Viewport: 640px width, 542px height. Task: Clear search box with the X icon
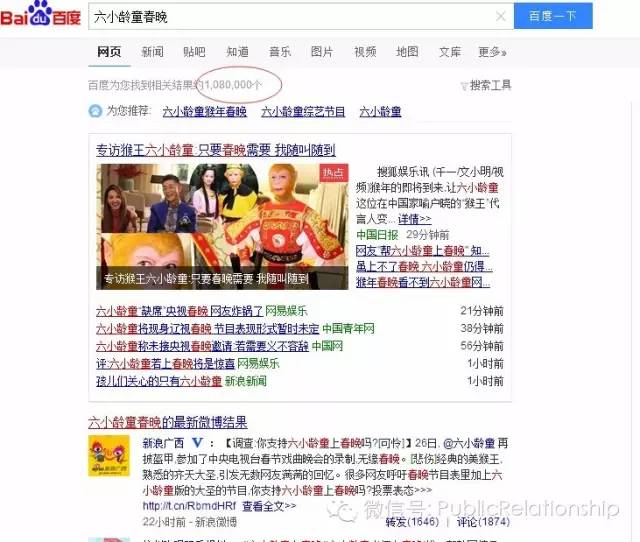tap(501, 16)
